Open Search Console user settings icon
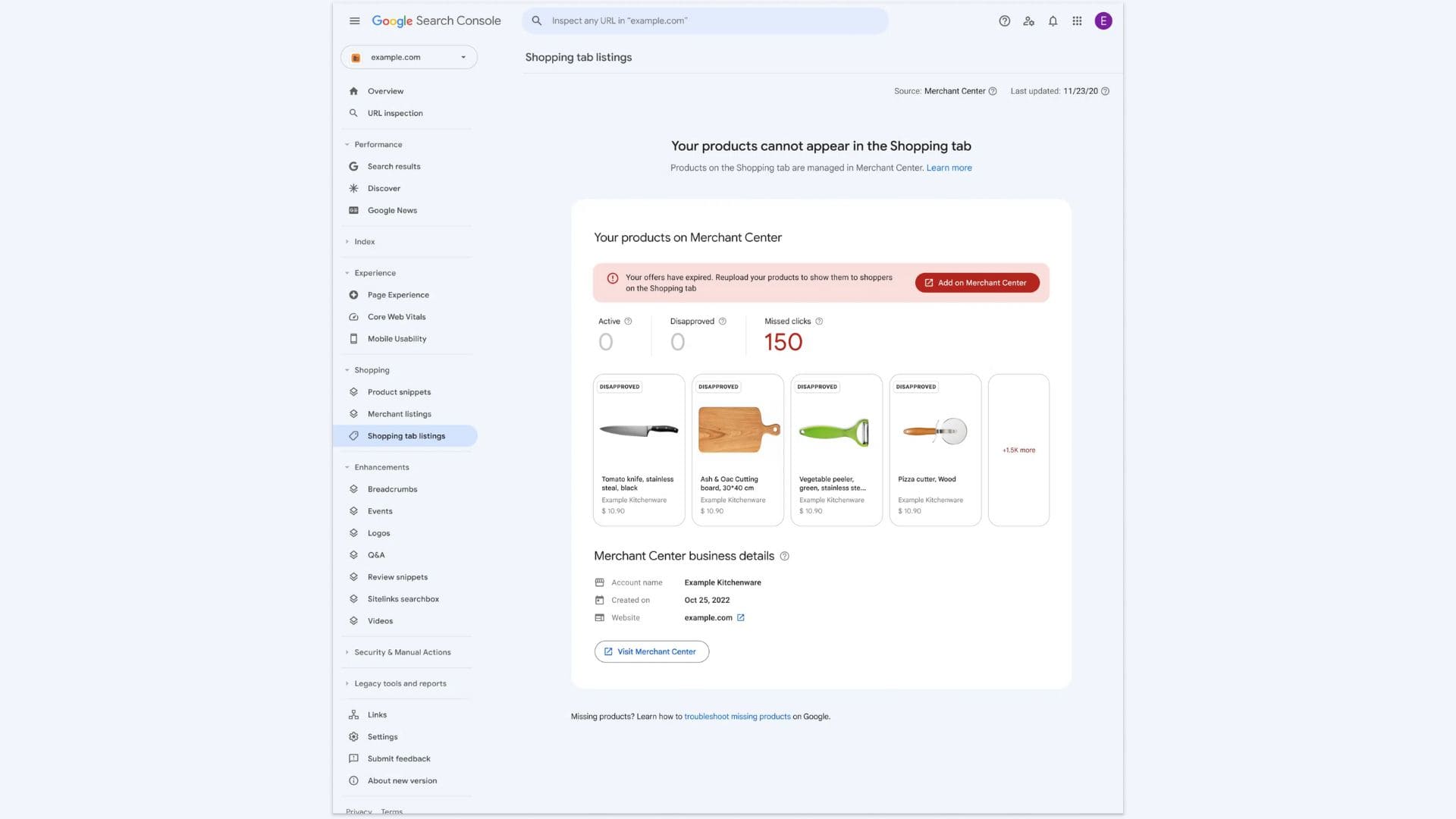This screenshot has height=819, width=1456. (1028, 21)
